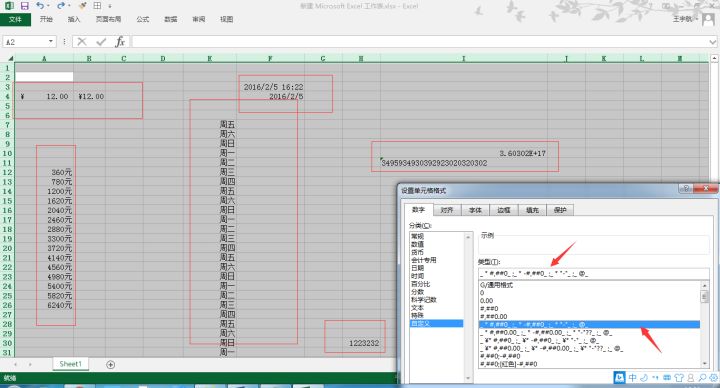Image resolution: width=720 pixels, height=388 pixels.
Task: Open the customize quick access toolbar arrow
Action: pos(110,6)
